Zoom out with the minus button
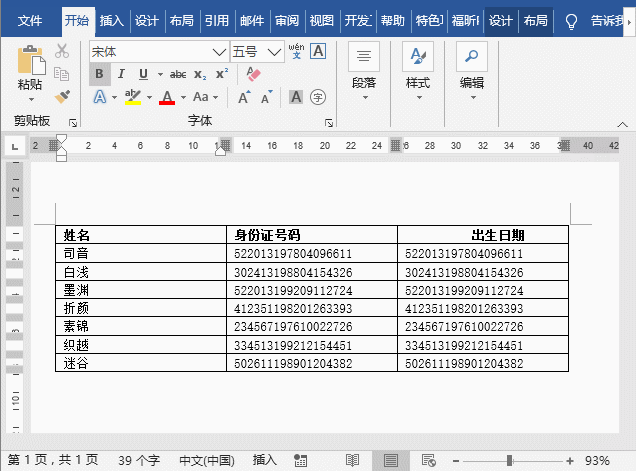This screenshot has width=636, height=471. [456, 461]
